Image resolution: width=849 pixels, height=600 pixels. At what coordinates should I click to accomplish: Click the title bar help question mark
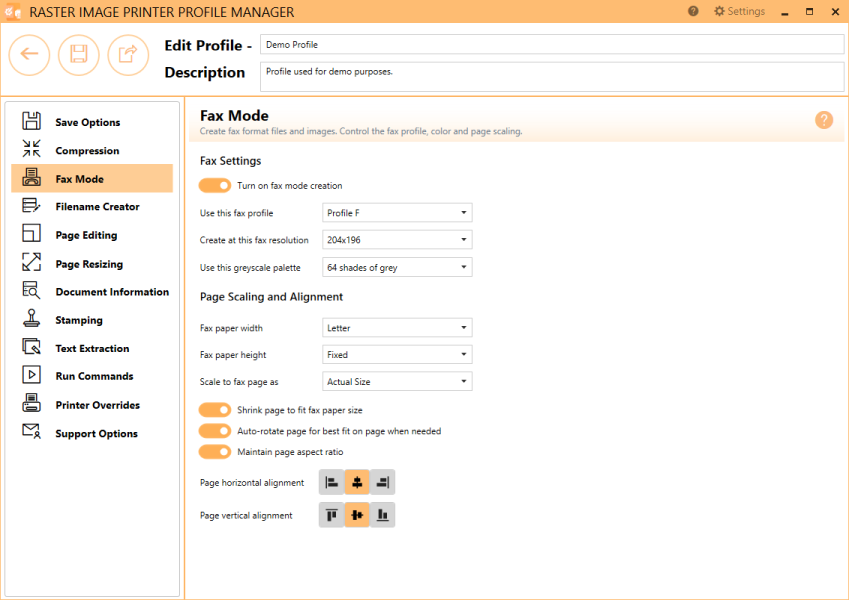tap(693, 11)
